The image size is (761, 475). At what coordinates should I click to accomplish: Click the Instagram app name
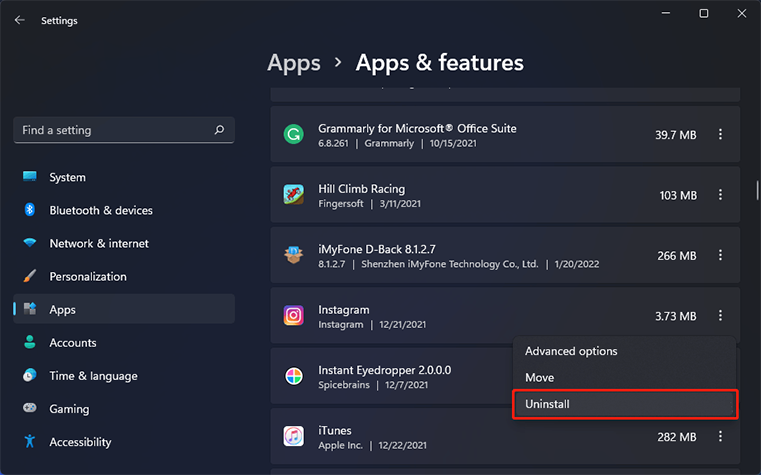tap(344, 310)
